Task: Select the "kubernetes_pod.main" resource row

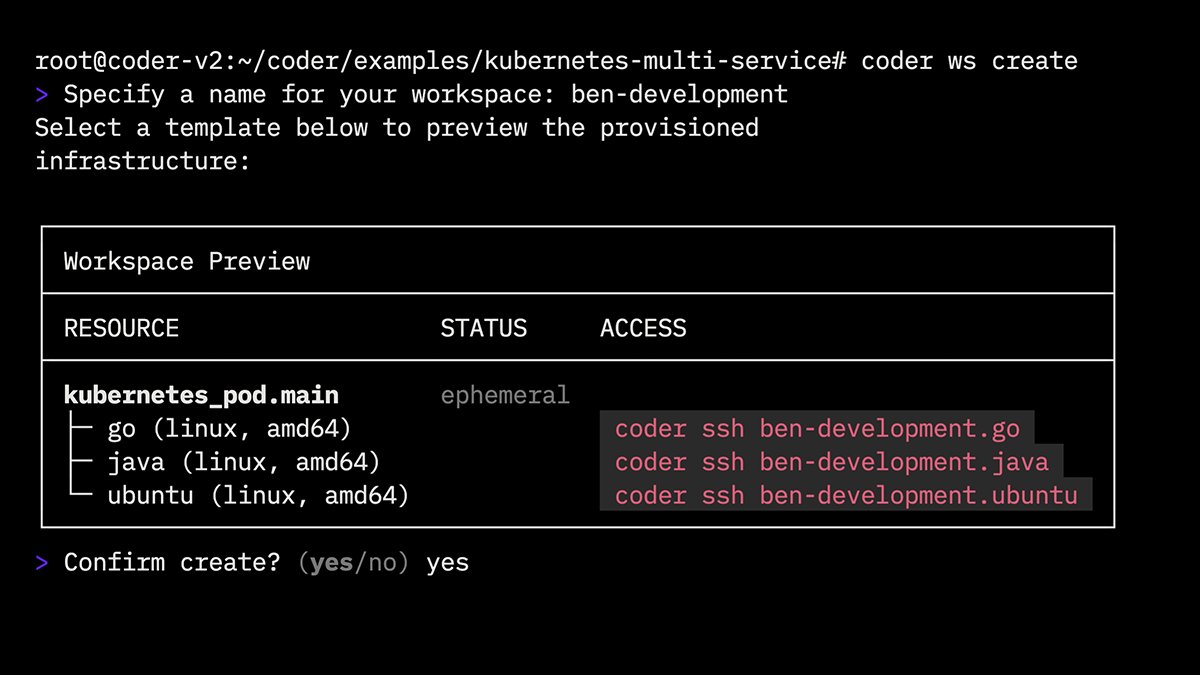Action: [201, 395]
